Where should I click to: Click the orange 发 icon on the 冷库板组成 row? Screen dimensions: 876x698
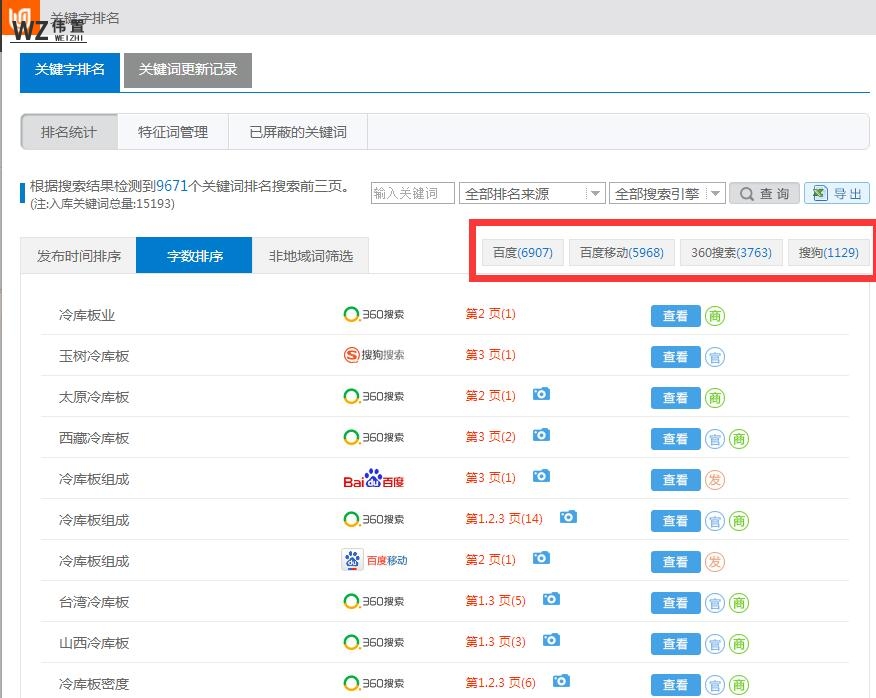pos(717,478)
